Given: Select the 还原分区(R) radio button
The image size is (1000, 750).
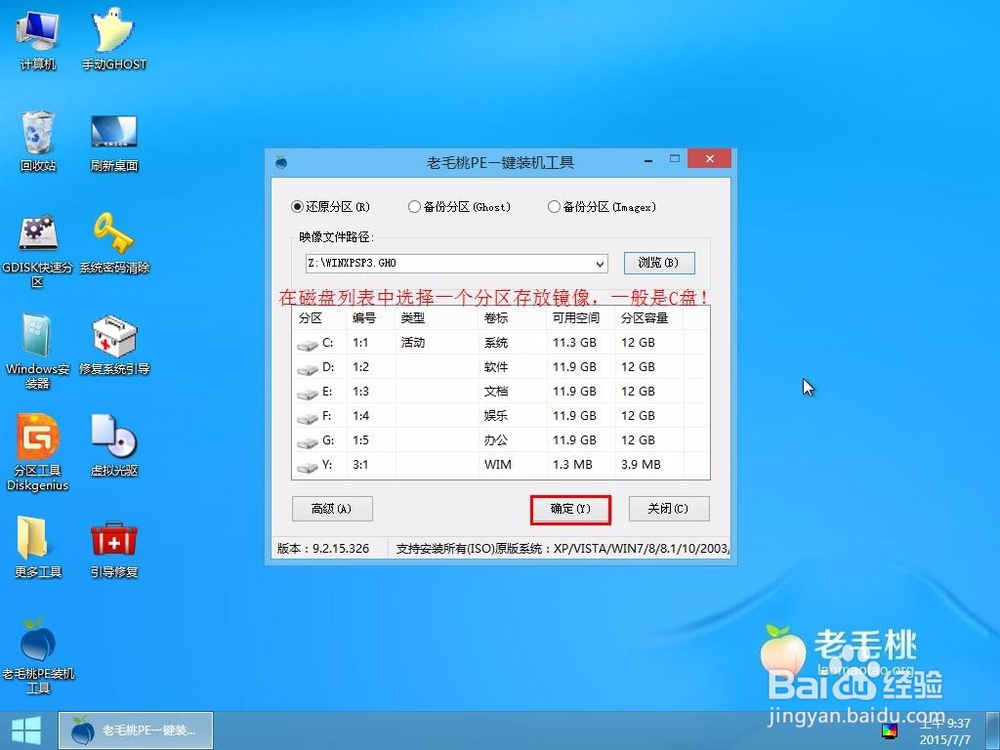Looking at the screenshot, I should [297, 207].
